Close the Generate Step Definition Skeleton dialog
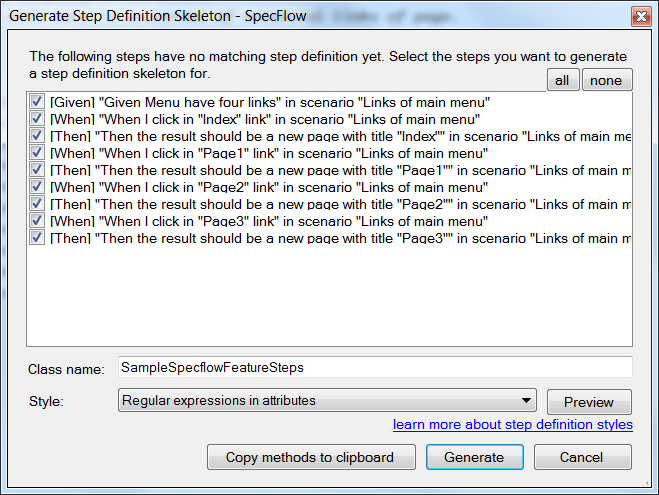The width and height of the screenshot is (659, 495). pyautogui.click(x=638, y=16)
